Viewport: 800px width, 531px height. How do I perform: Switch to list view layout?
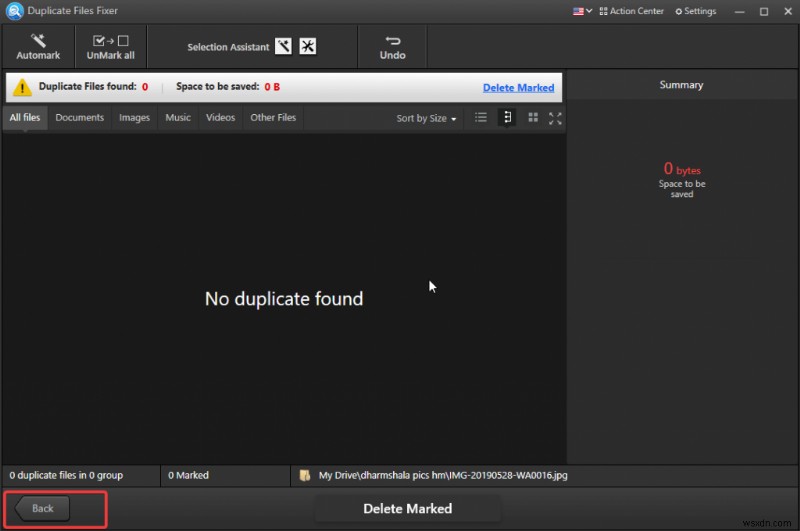point(481,118)
